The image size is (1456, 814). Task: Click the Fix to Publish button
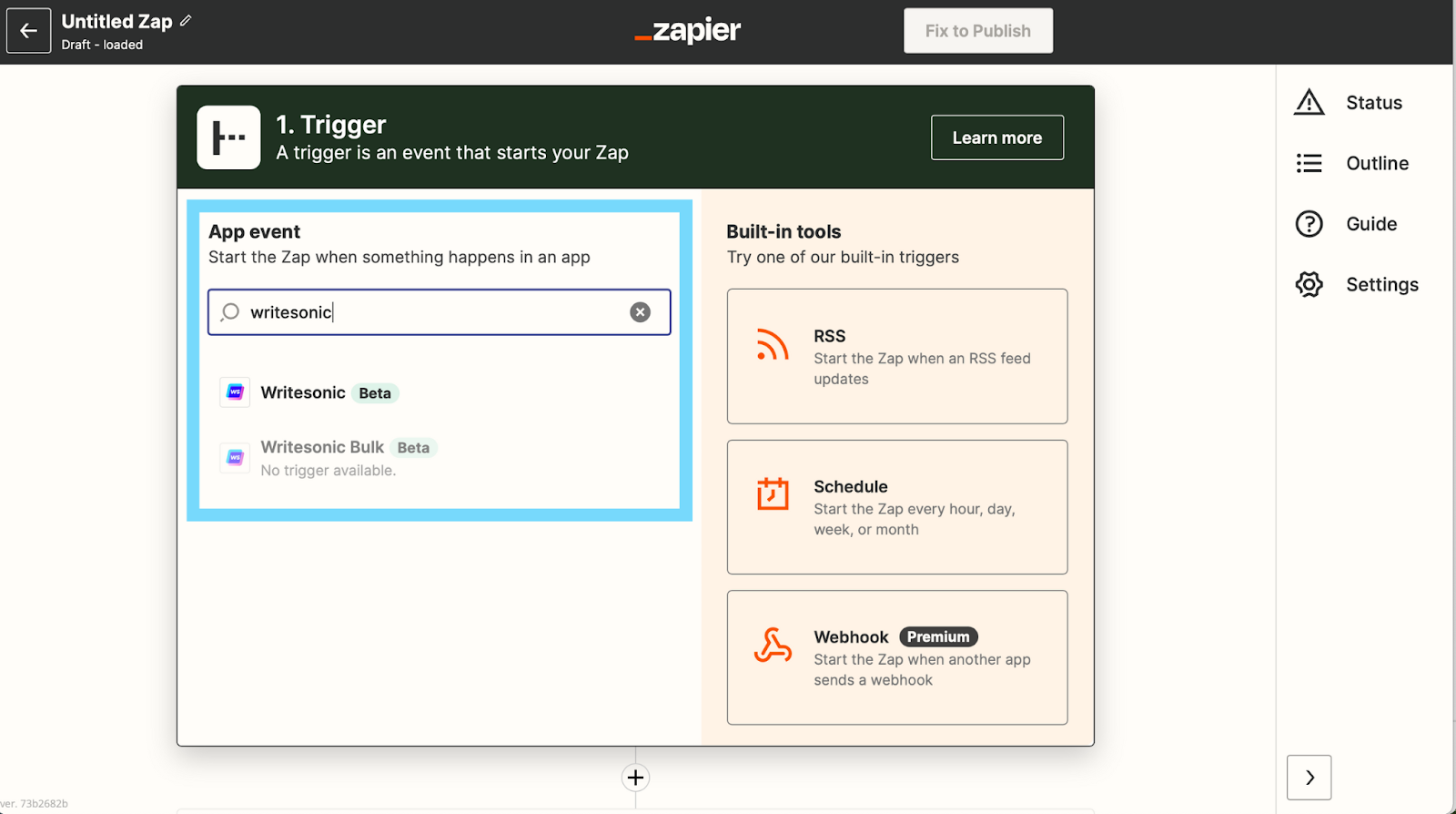tap(978, 31)
